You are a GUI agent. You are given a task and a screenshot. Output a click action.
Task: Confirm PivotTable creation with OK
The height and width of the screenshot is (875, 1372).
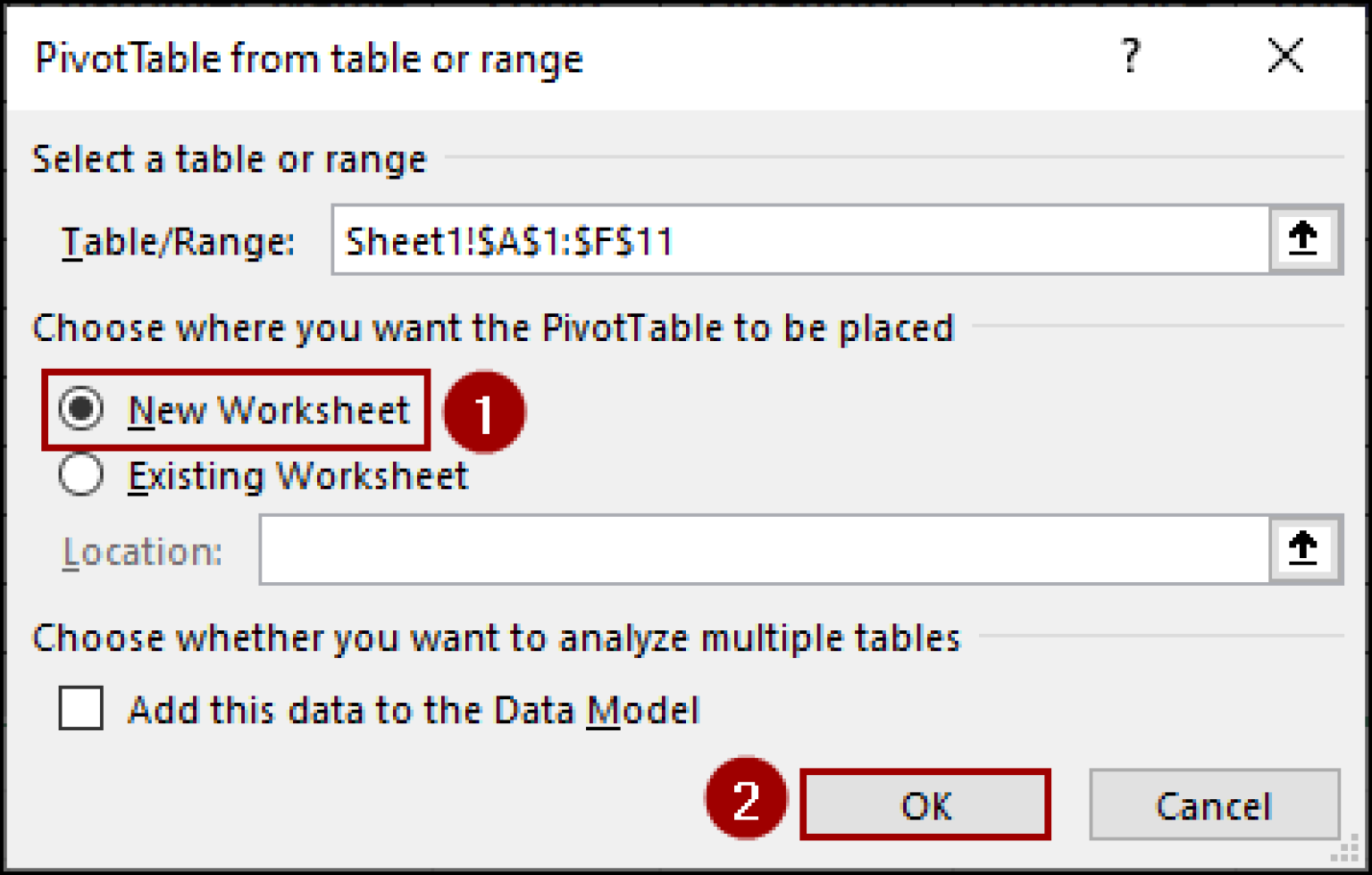click(925, 804)
